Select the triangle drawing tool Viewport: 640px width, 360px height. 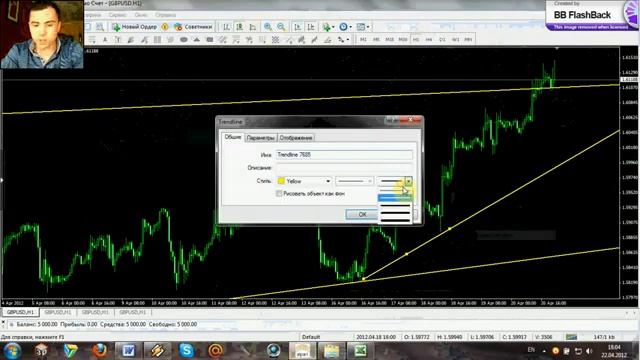(196, 40)
